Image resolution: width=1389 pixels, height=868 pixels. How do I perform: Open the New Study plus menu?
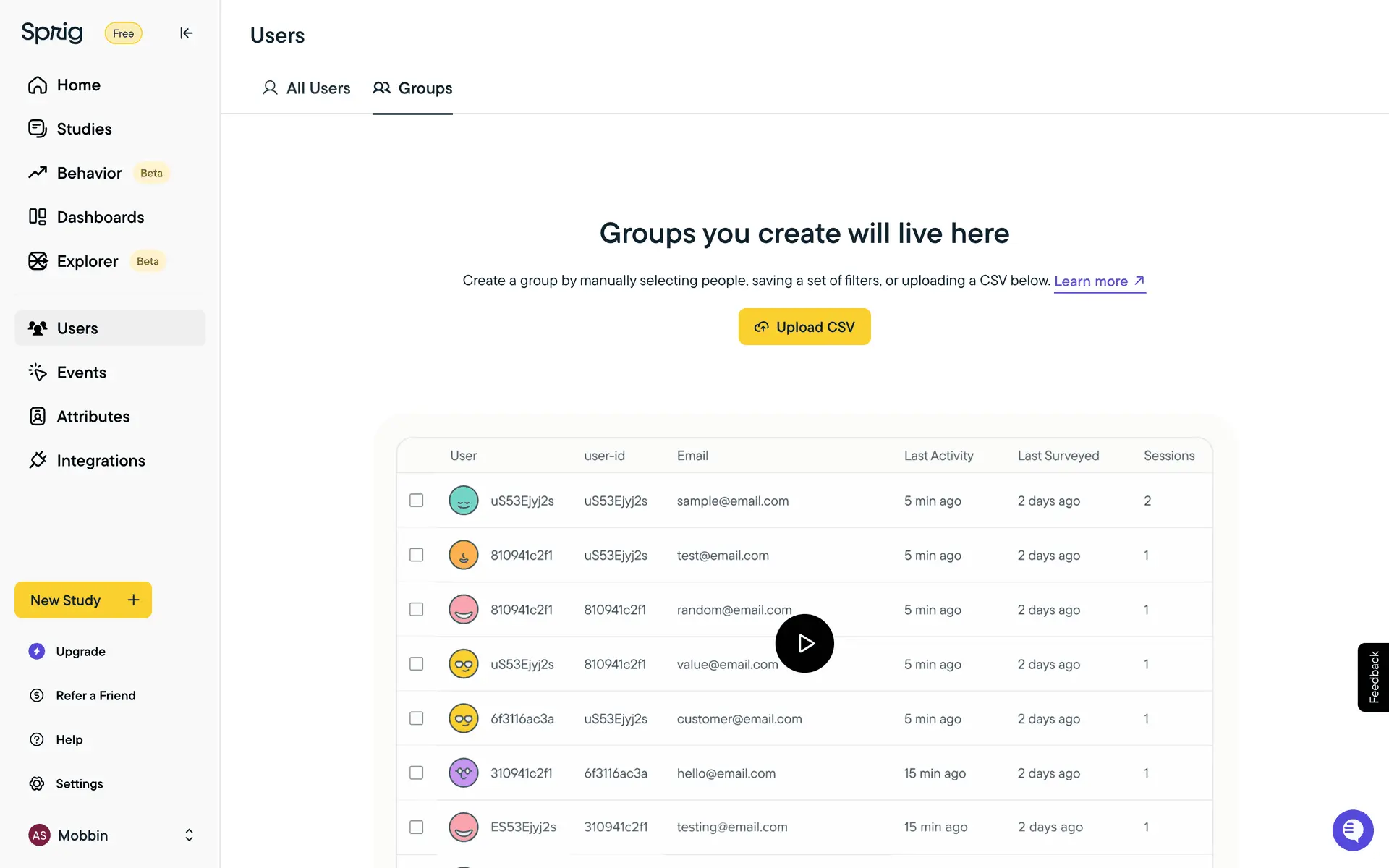pyautogui.click(x=133, y=600)
